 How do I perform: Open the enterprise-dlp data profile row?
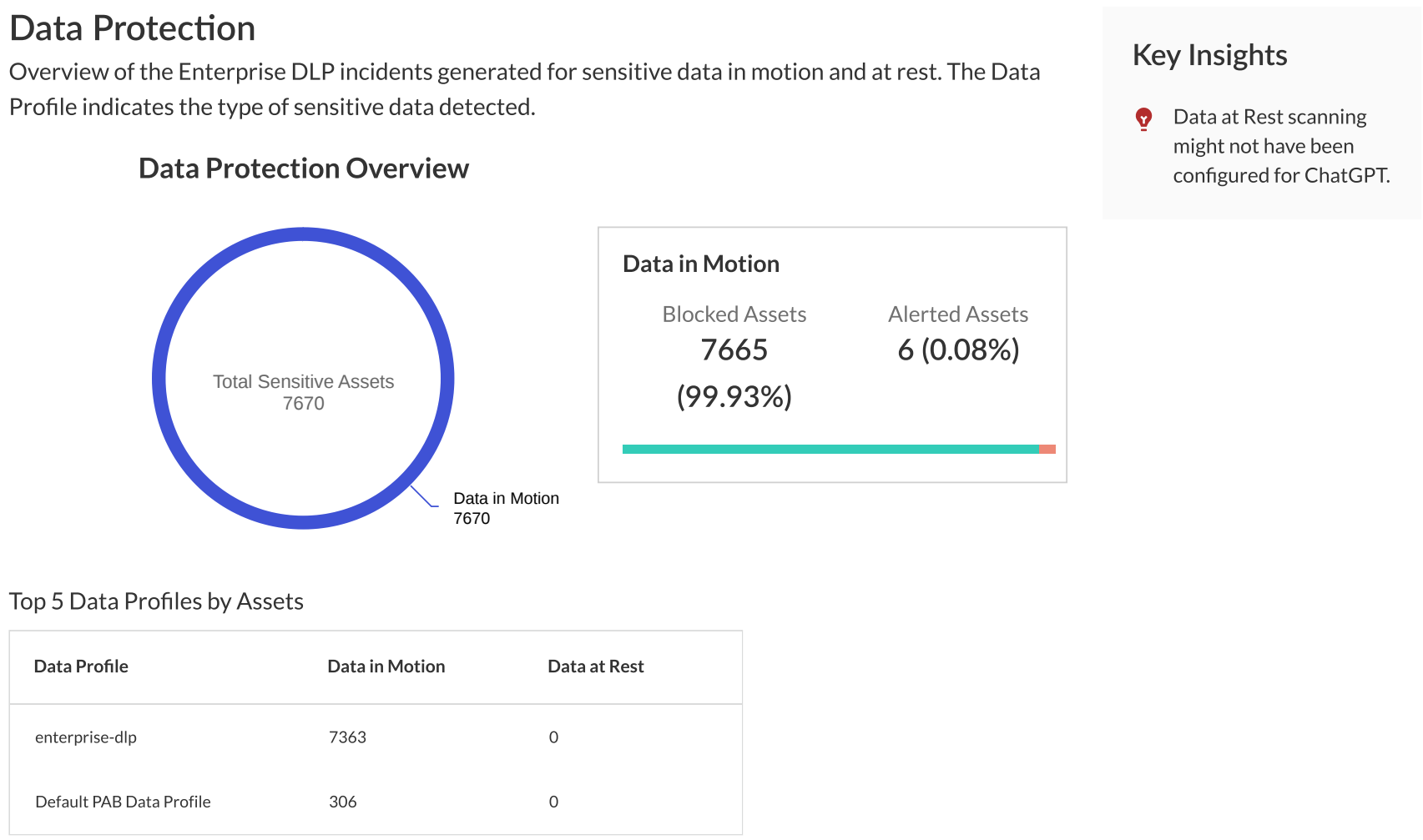(86, 737)
